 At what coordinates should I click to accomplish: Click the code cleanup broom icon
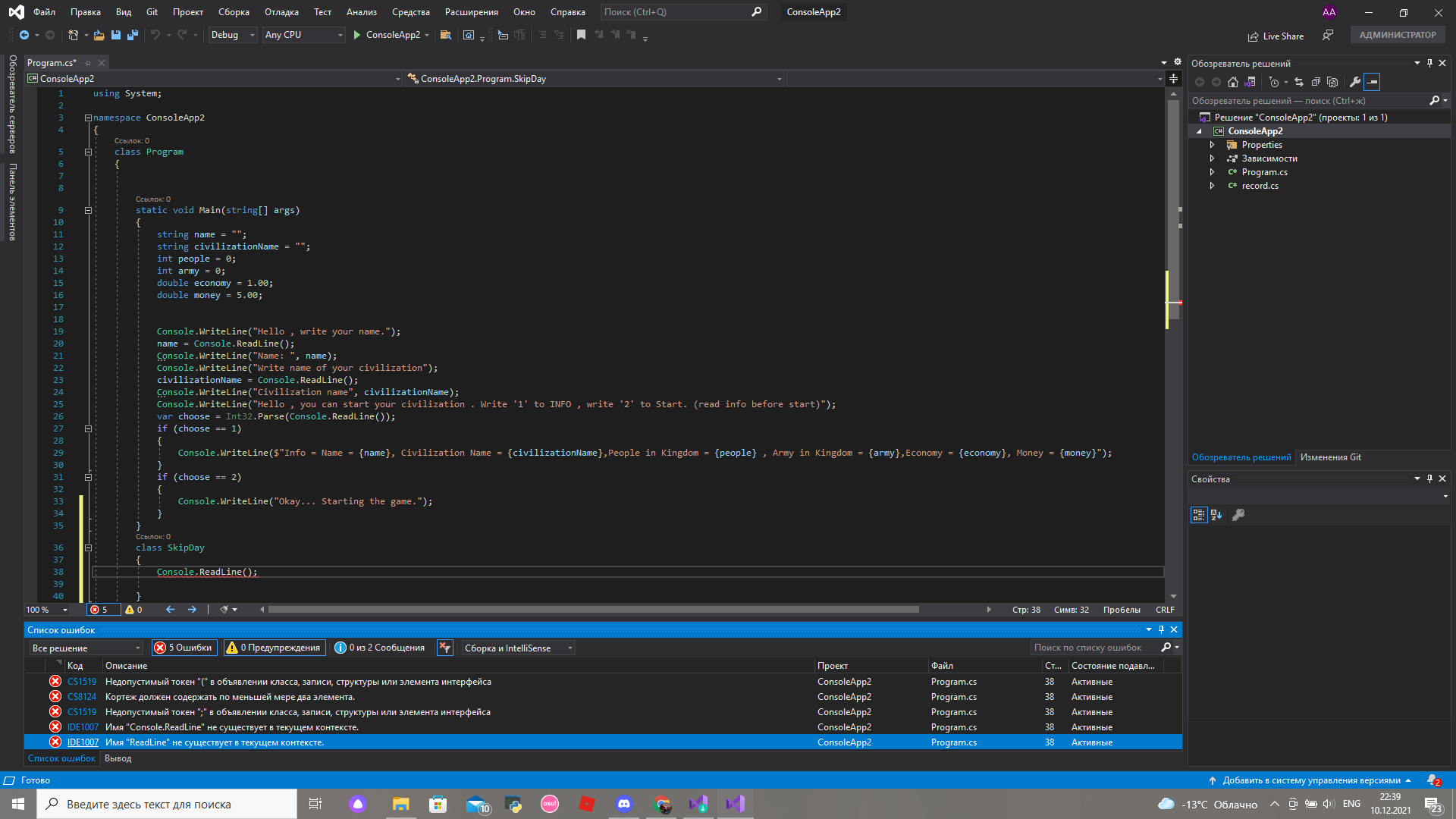tap(224, 610)
